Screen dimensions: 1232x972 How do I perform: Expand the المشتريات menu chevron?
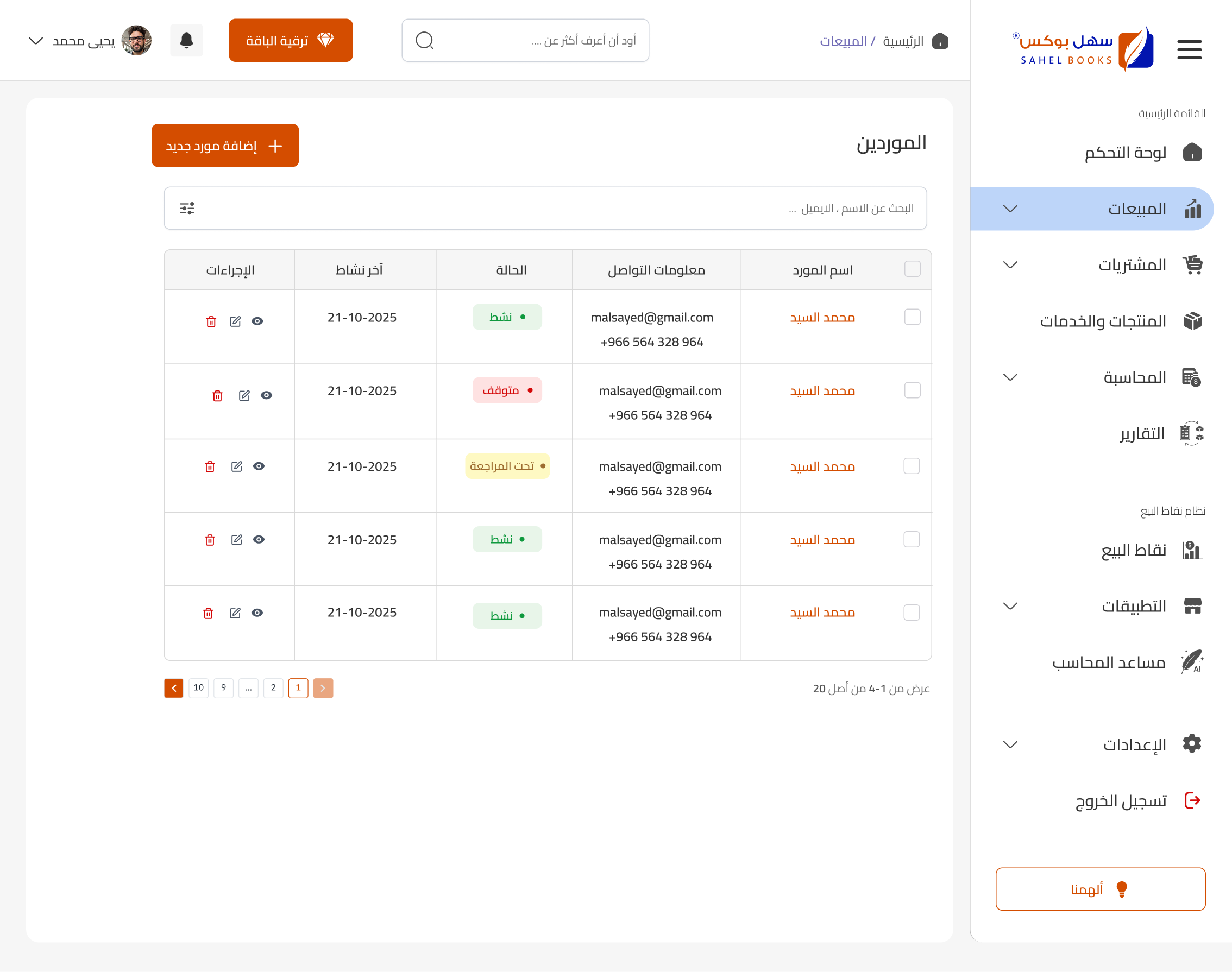(1010, 265)
